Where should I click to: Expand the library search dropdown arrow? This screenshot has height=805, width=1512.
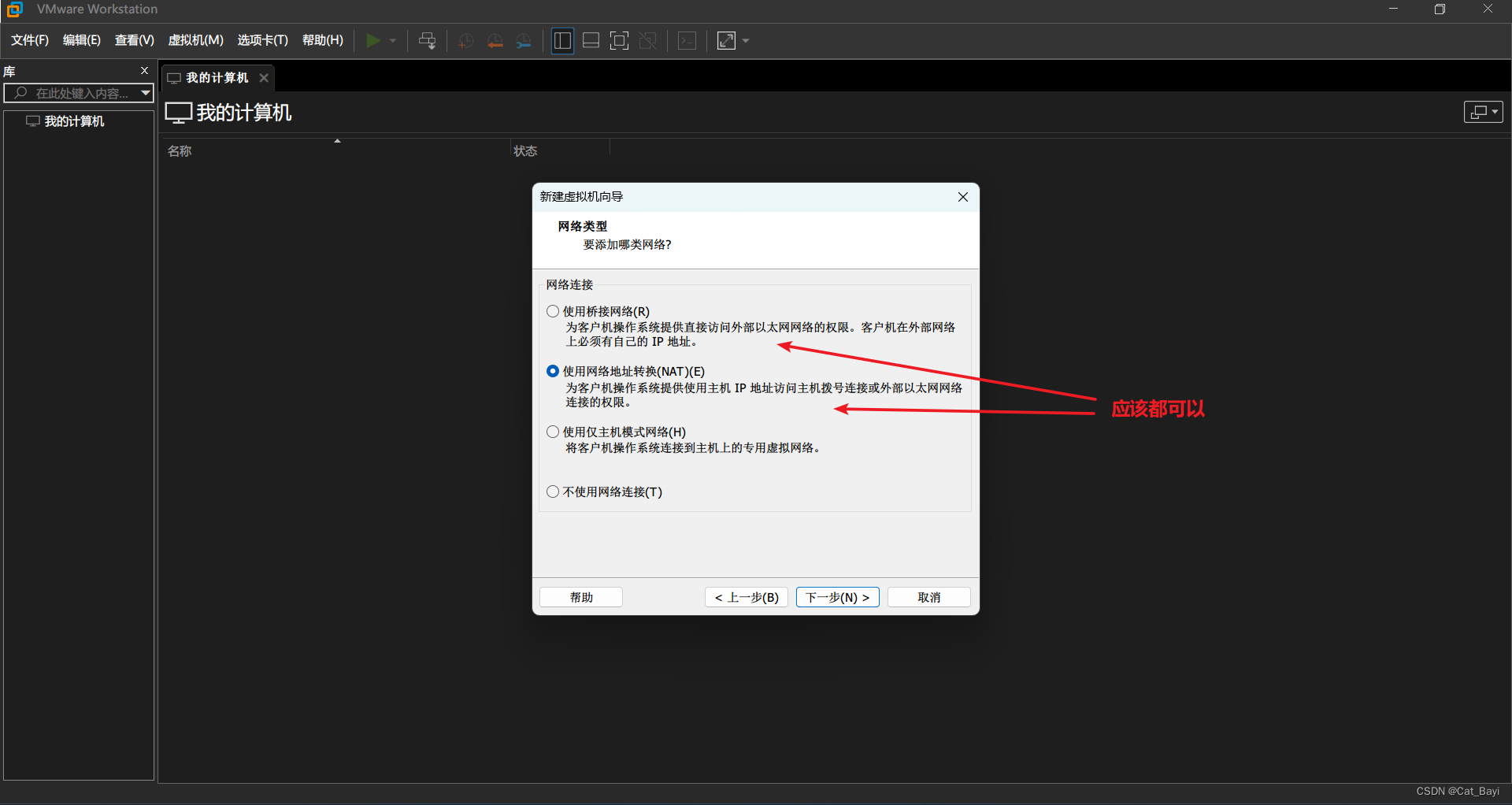point(146,93)
